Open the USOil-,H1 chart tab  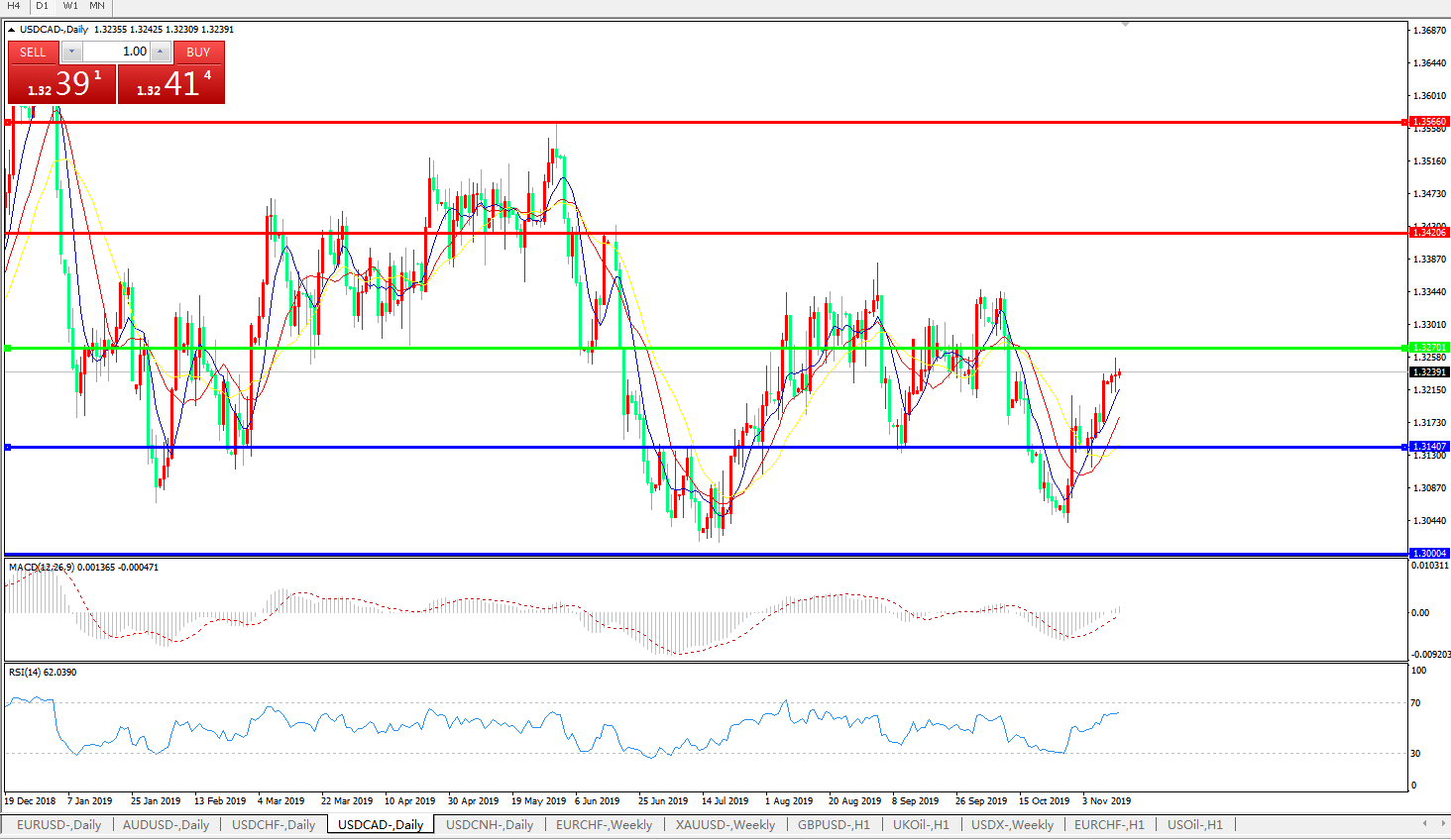coord(1194,824)
